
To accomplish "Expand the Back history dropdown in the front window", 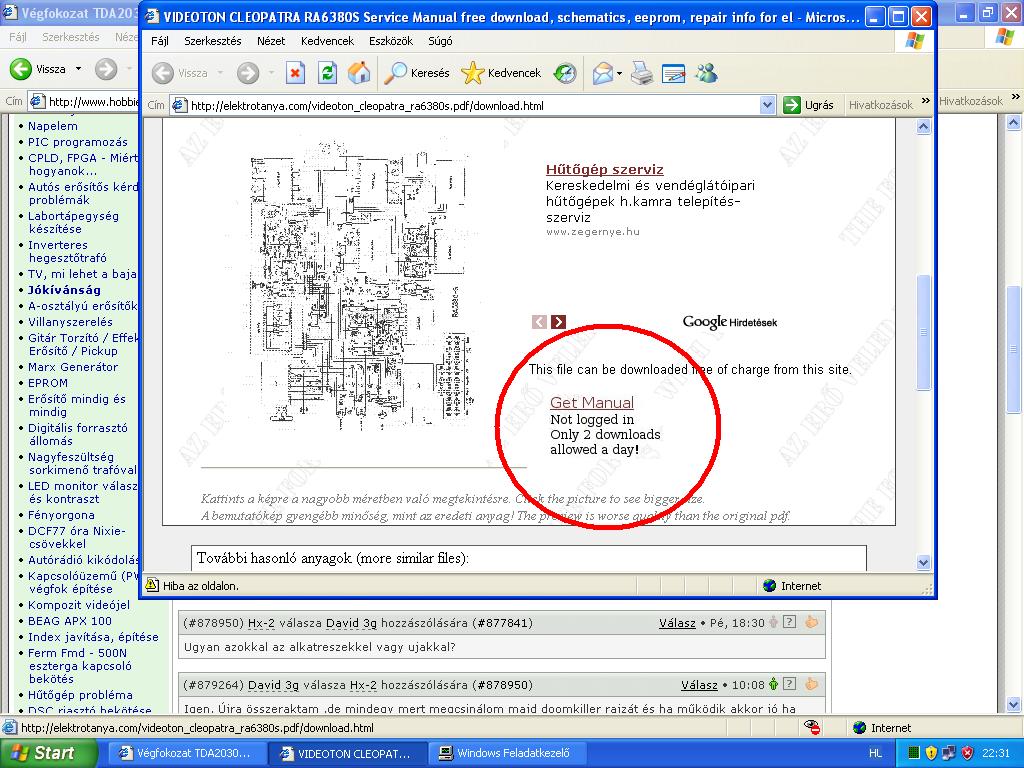I will [220, 73].
